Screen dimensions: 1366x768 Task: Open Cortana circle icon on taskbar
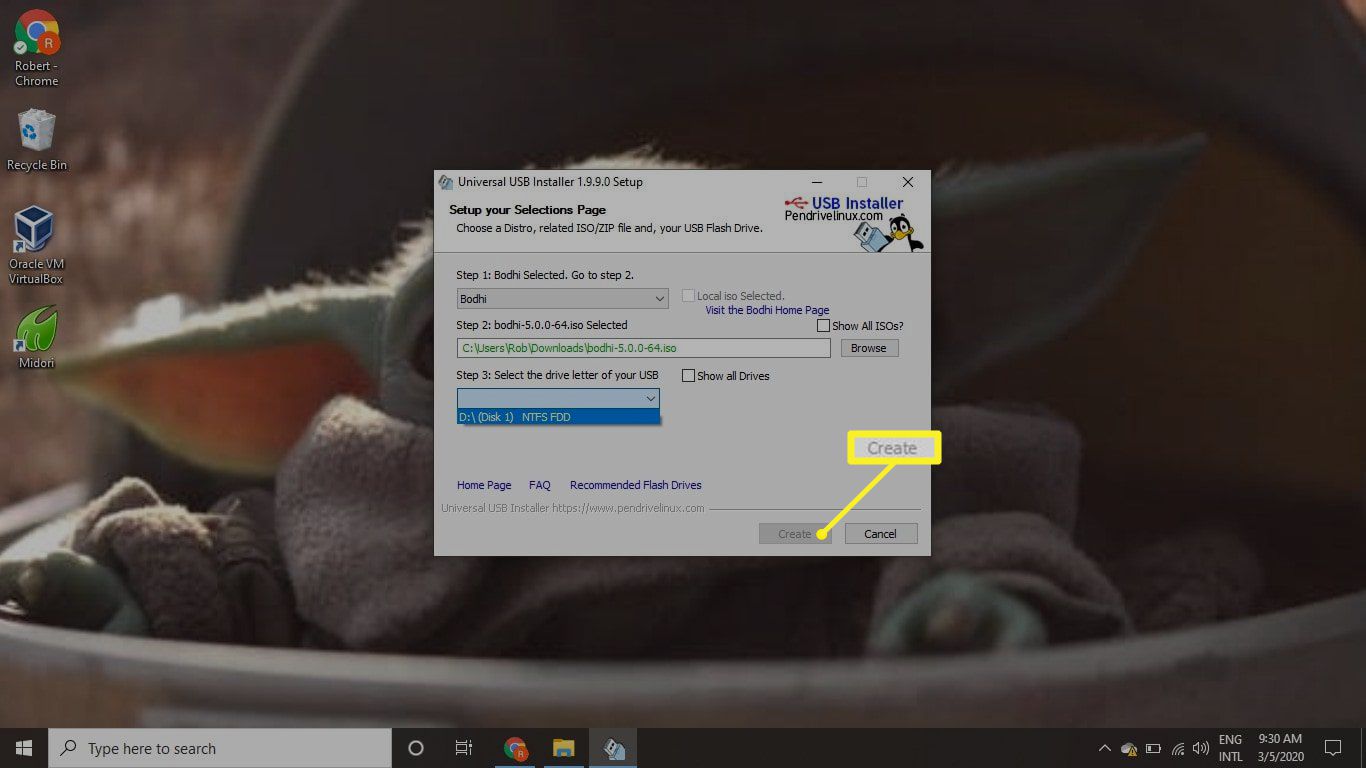coord(416,748)
